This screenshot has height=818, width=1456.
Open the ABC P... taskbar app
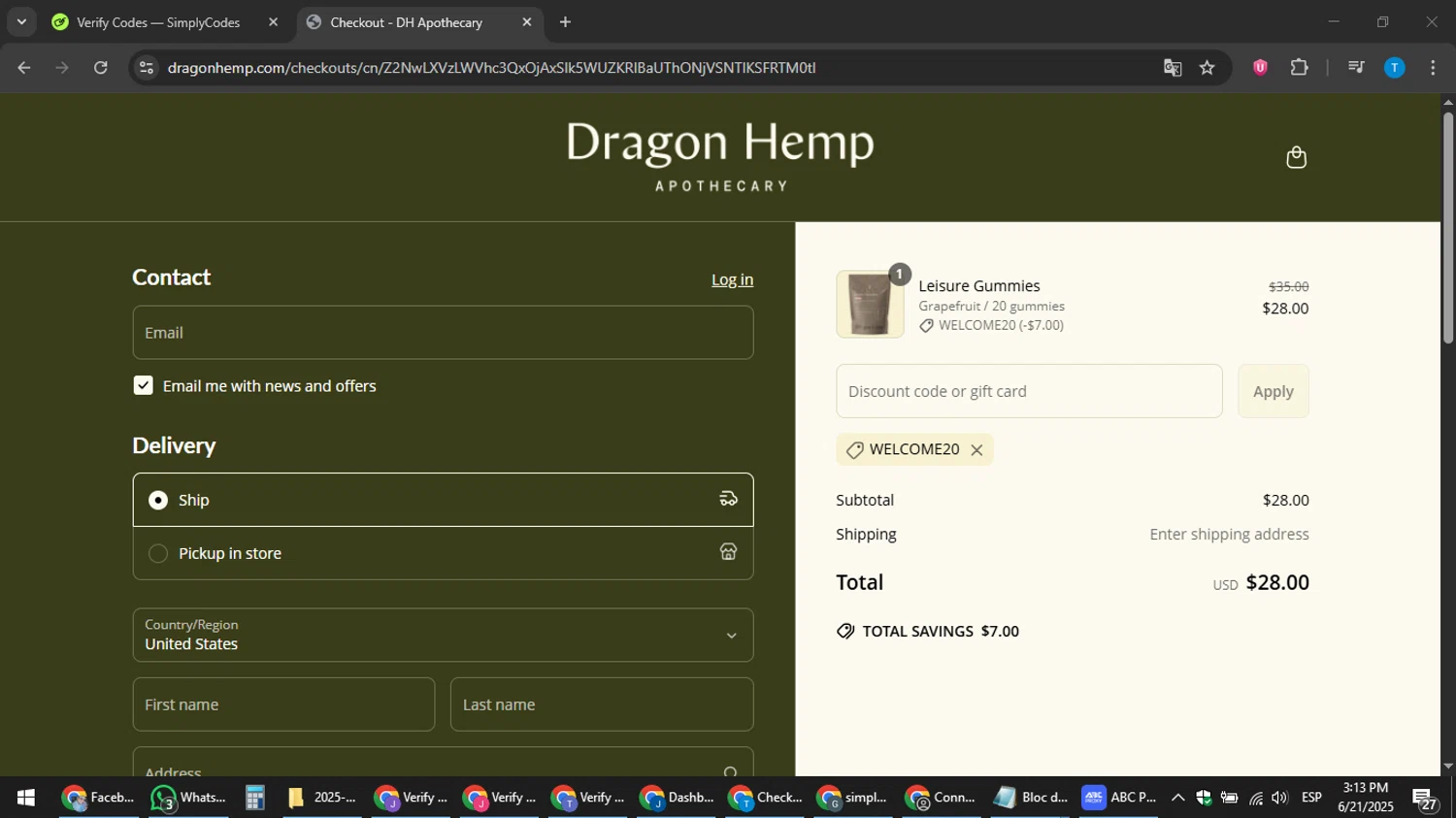point(1119,798)
